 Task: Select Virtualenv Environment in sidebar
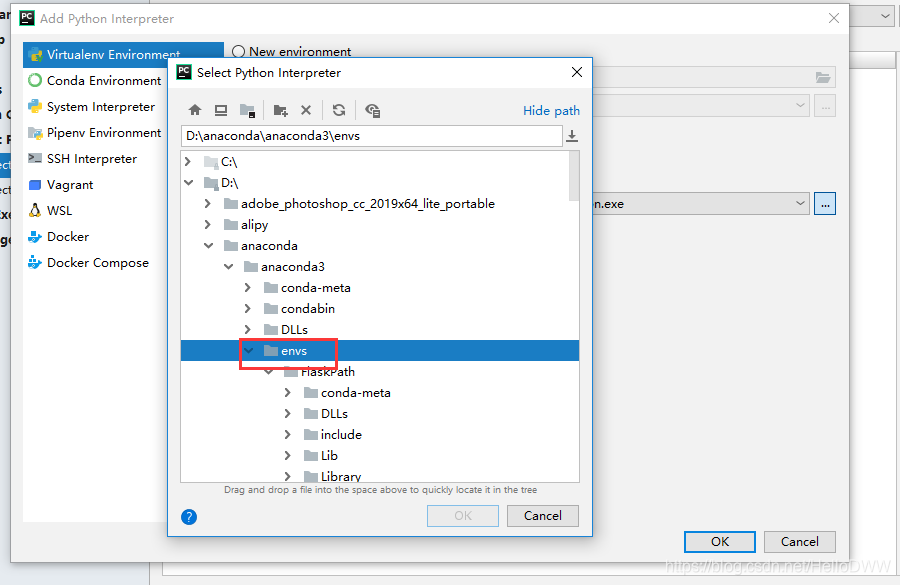(x=123, y=55)
